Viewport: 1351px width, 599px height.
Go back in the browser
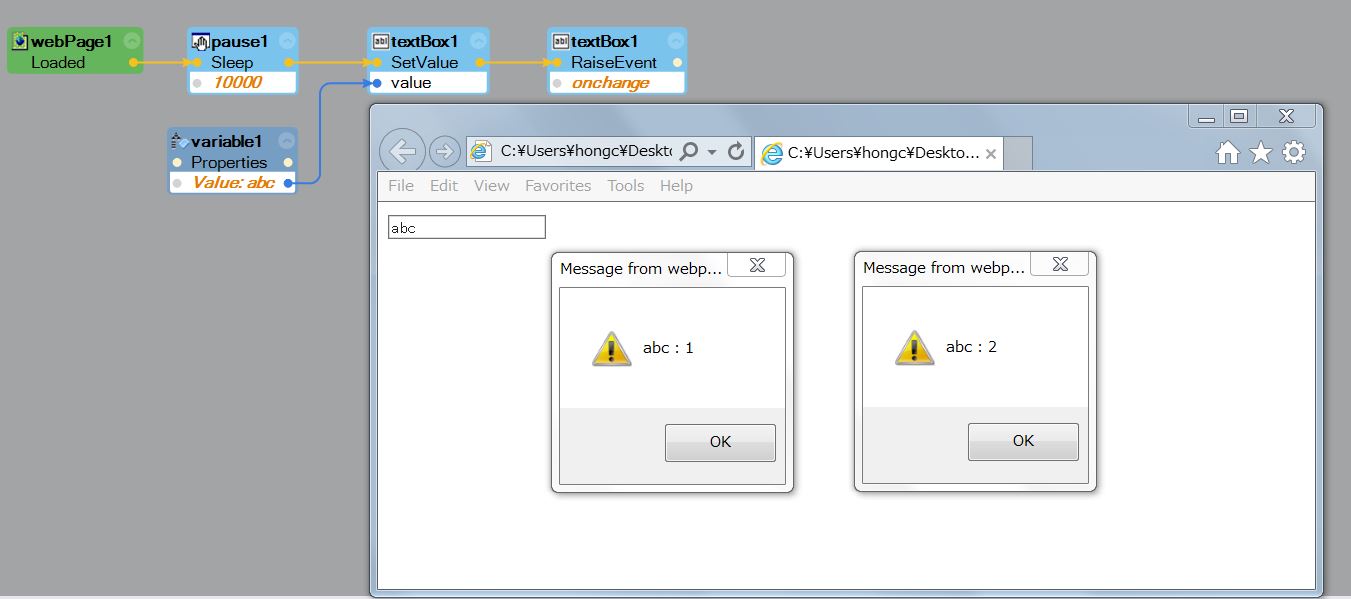click(402, 152)
